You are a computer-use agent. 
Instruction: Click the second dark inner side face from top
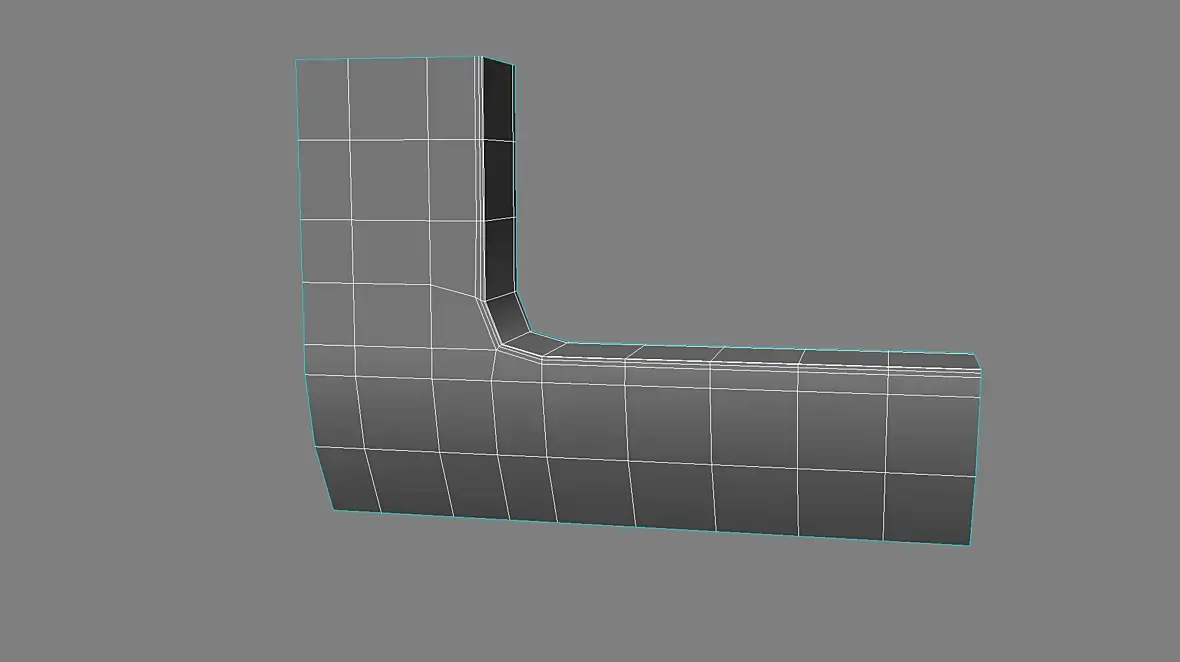(x=500, y=181)
